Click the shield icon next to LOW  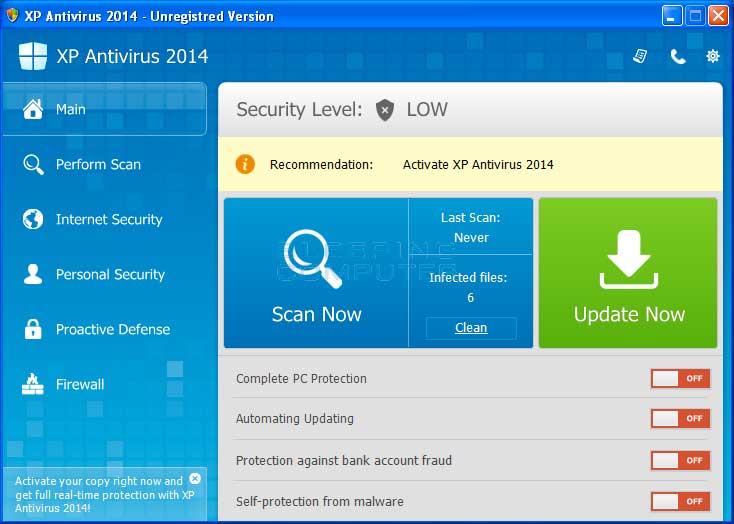click(385, 110)
